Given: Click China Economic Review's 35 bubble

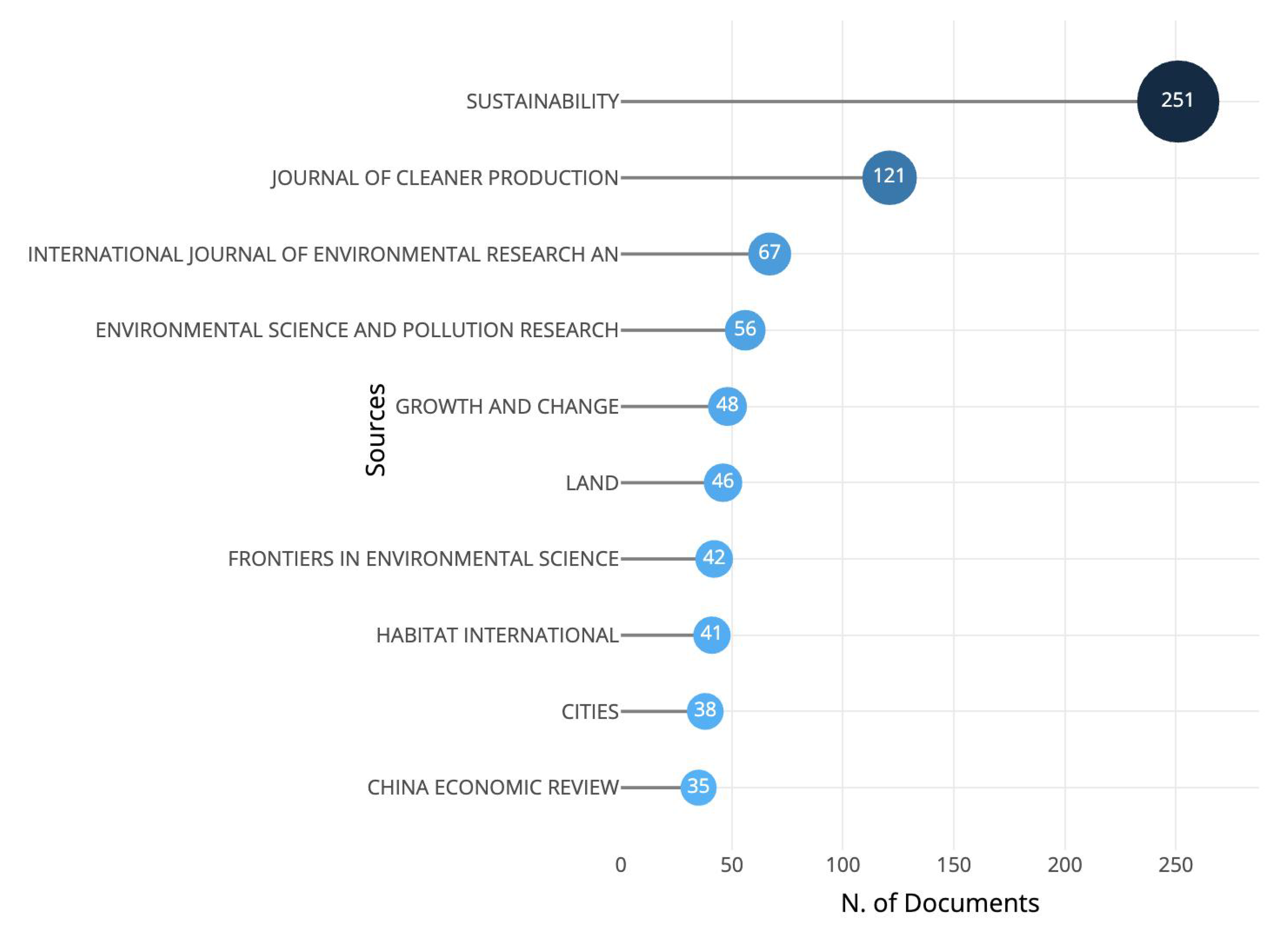Looking at the screenshot, I should (x=698, y=787).
